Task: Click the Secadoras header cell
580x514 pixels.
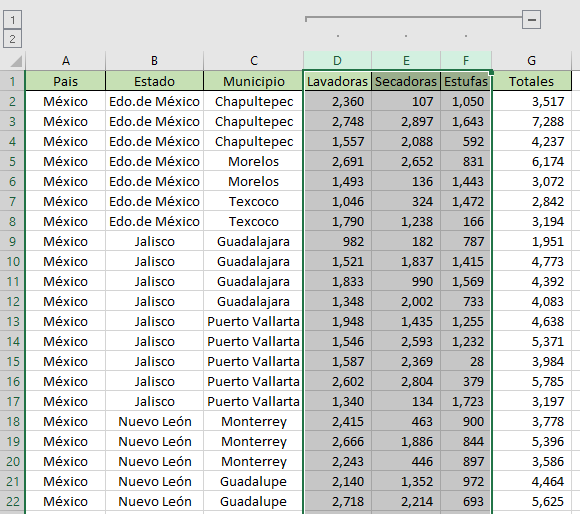Action: pos(406,81)
